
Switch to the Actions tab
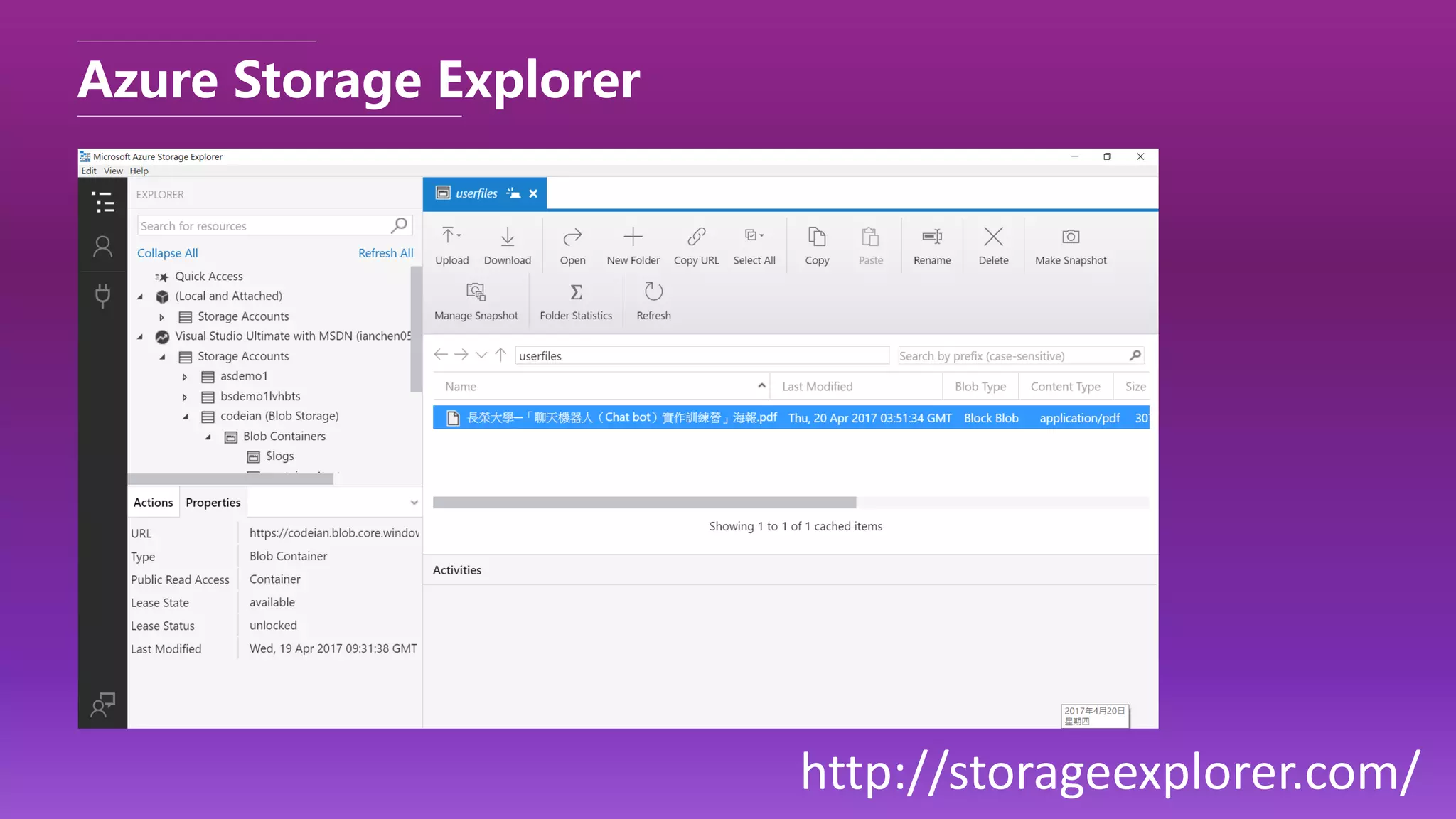[153, 503]
